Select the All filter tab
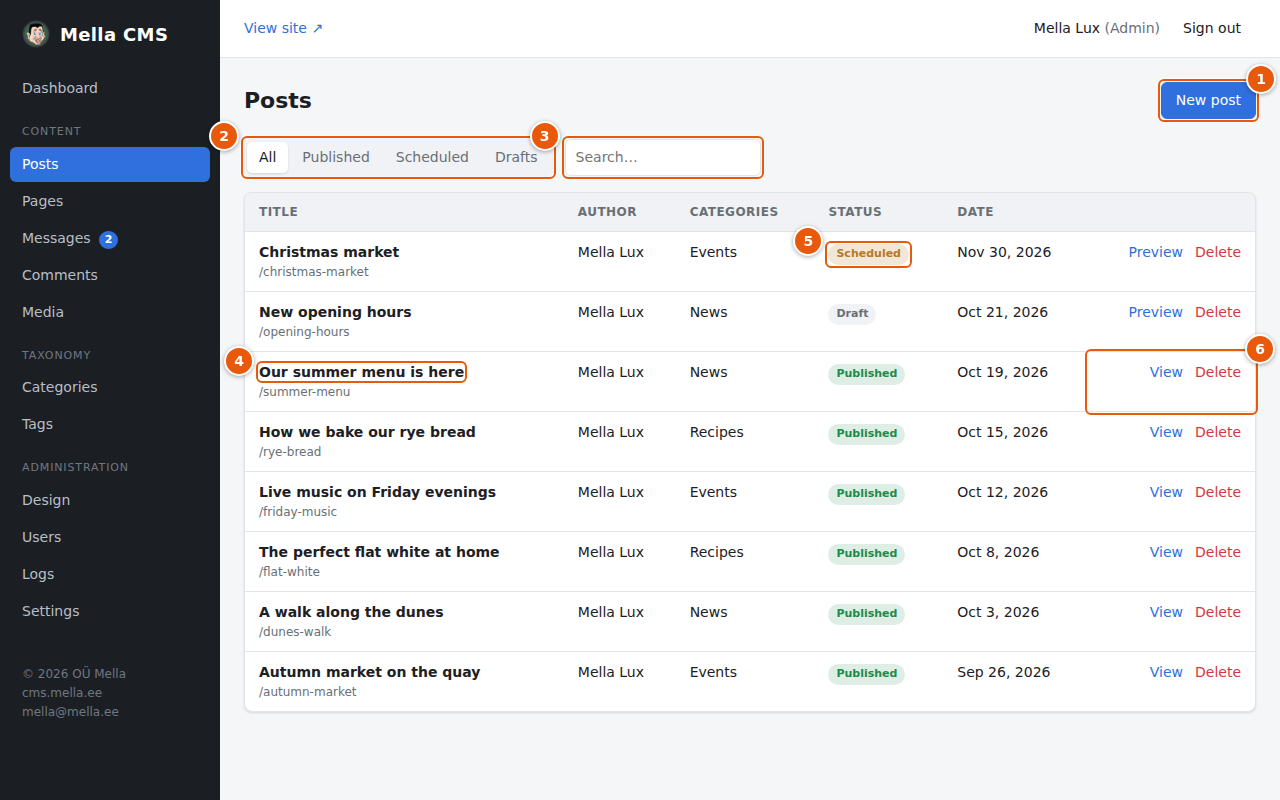Screen dimensions: 1280x800 [x=268, y=157]
